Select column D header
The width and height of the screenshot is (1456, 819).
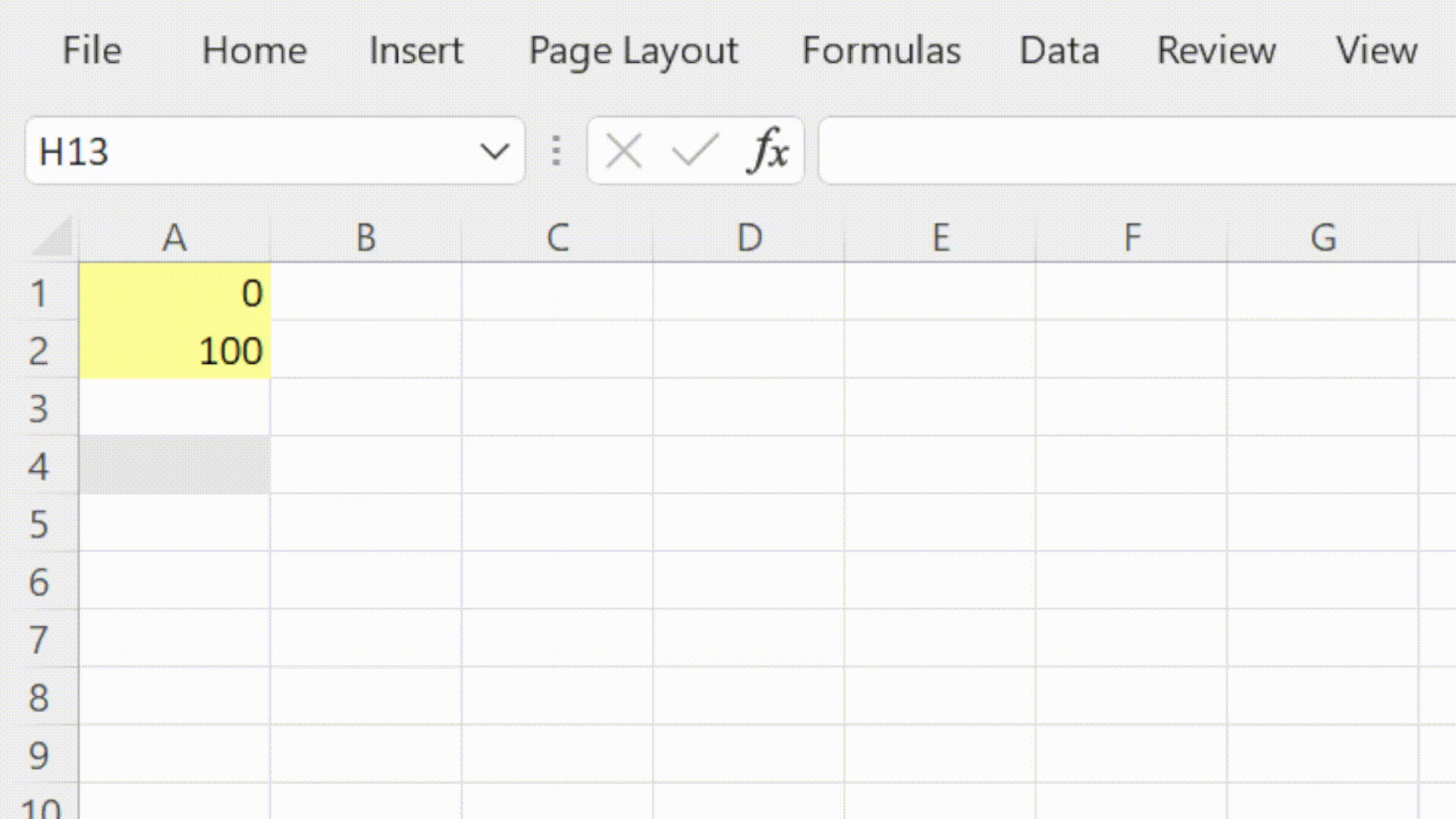748,237
